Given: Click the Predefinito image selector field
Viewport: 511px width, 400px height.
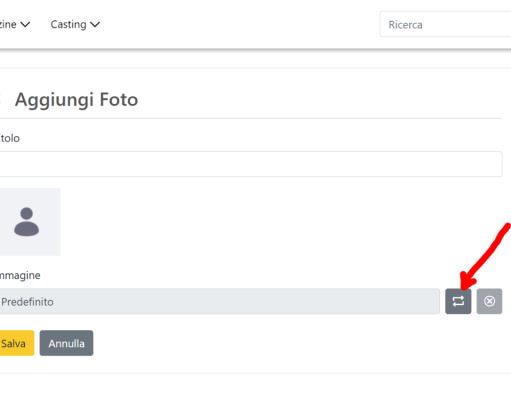Looking at the screenshot, I should click(220, 301).
